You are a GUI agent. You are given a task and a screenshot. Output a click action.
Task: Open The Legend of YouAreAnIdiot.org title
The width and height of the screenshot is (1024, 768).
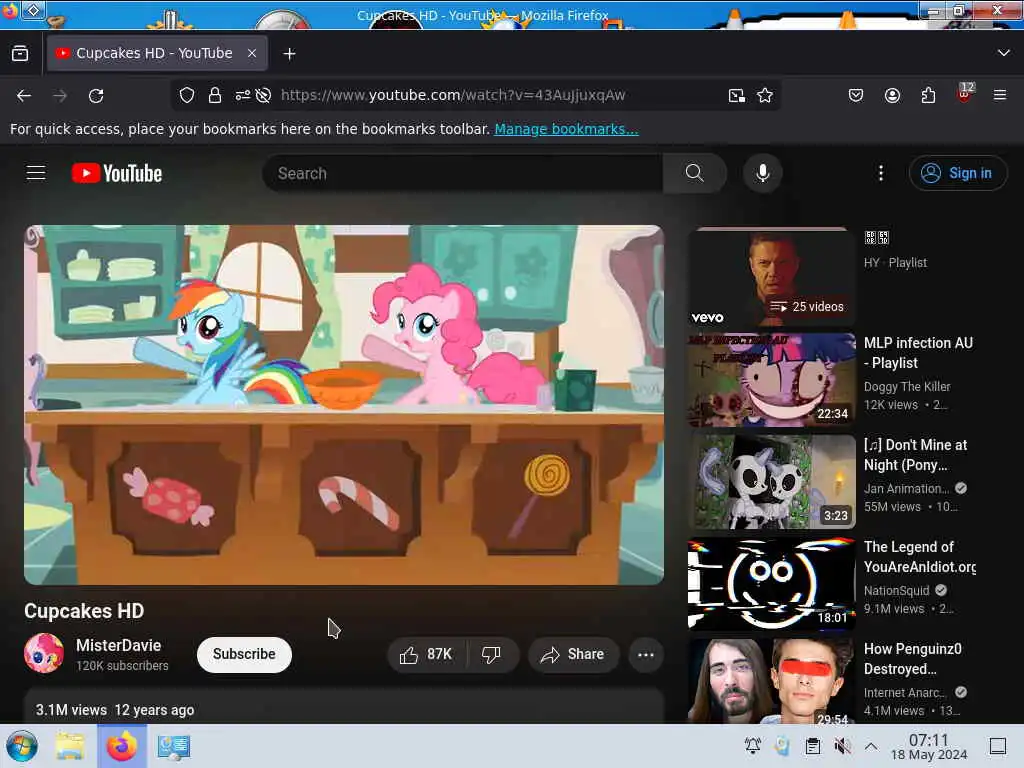tap(920, 556)
